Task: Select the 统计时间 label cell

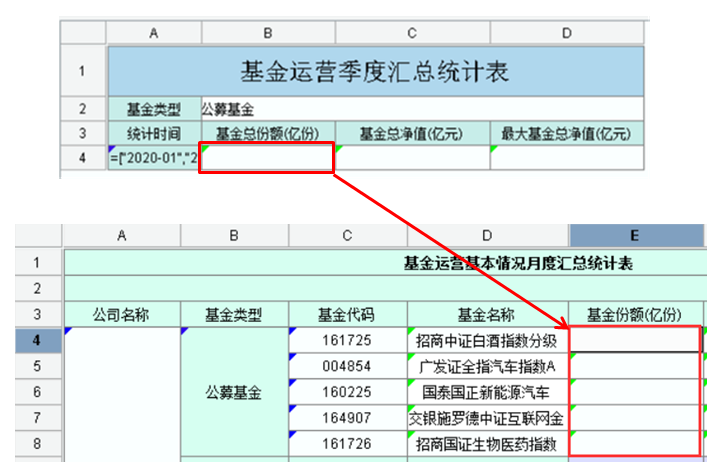Action: point(154,134)
